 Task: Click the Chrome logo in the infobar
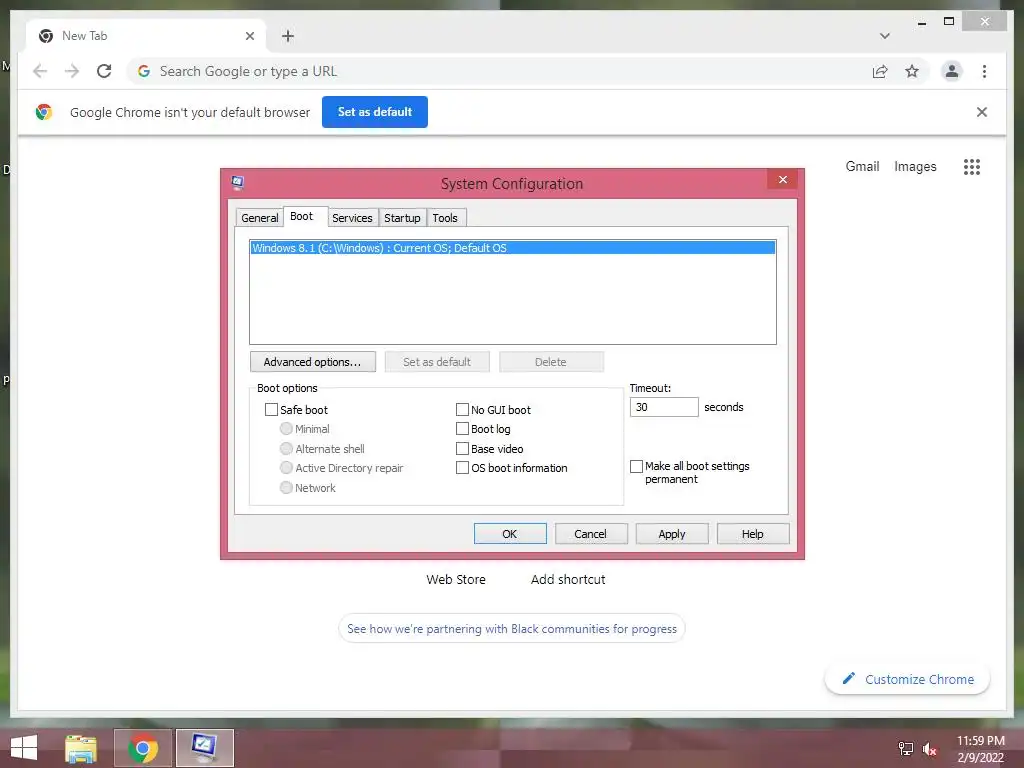click(44, 112)
